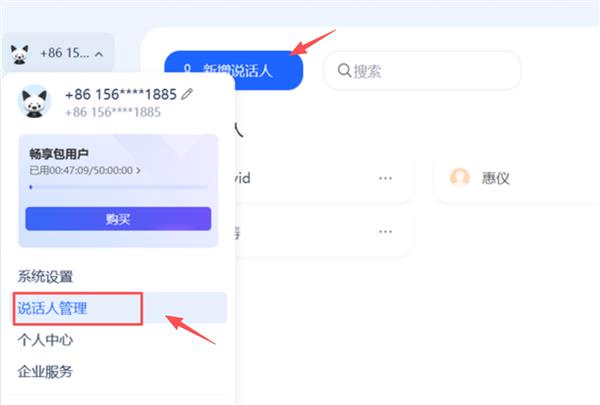Open usage details arrow after 50:00:00
Screen dimensions: 600x405
pos(139,170)
